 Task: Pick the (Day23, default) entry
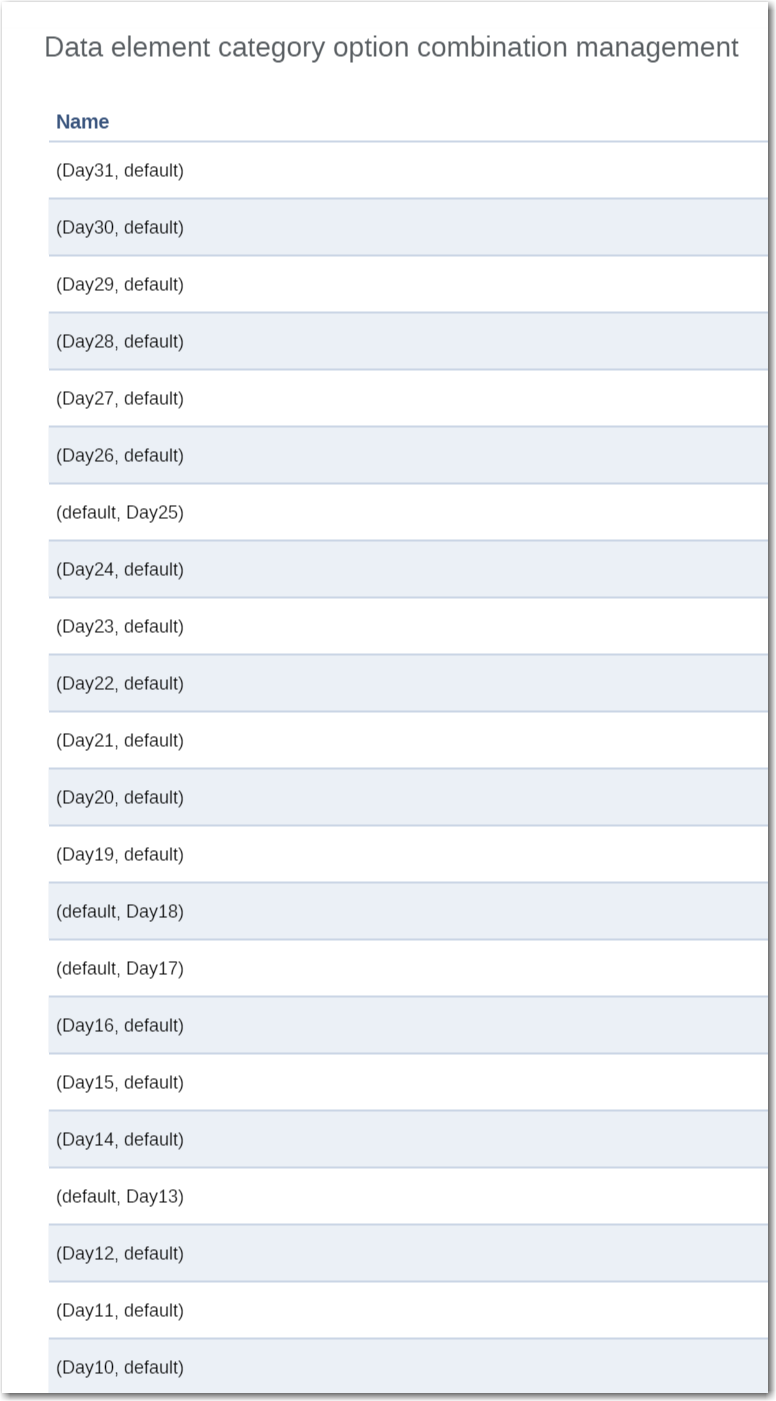[x=120, y=627]
